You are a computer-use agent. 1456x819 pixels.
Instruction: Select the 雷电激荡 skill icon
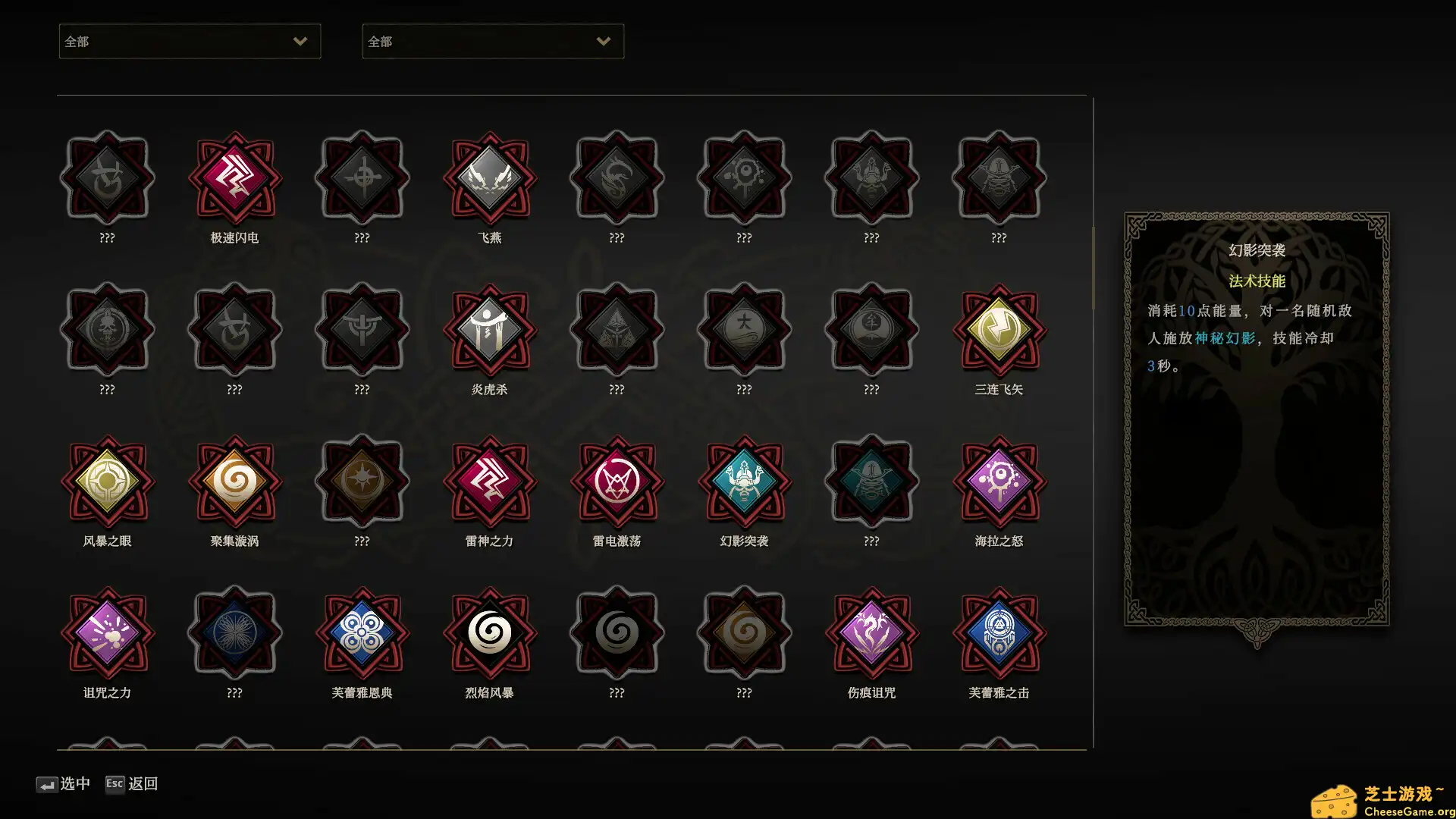(x=617, y=481)
